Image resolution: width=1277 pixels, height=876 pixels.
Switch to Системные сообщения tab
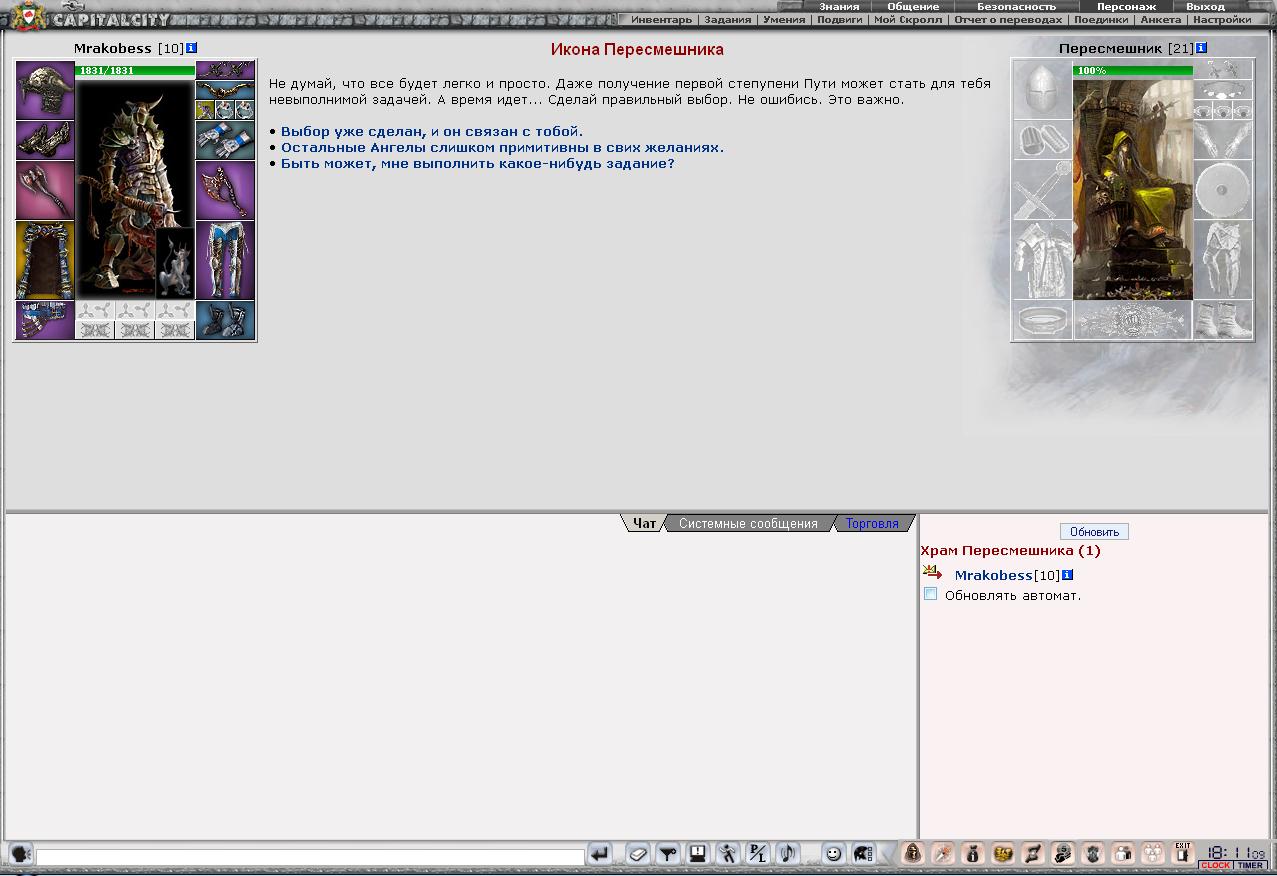click(x=748, y=523)
